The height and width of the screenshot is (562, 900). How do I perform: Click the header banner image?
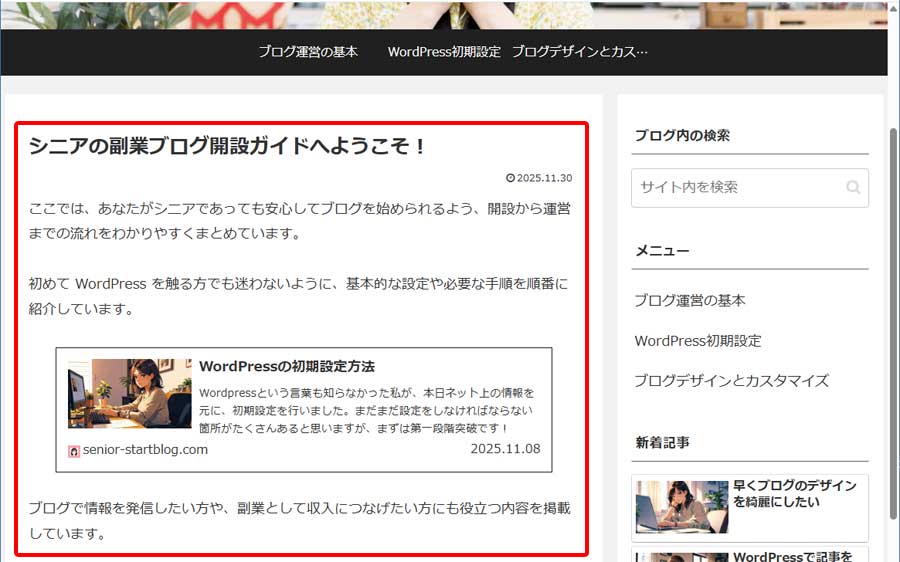click(x=444, y=14)
